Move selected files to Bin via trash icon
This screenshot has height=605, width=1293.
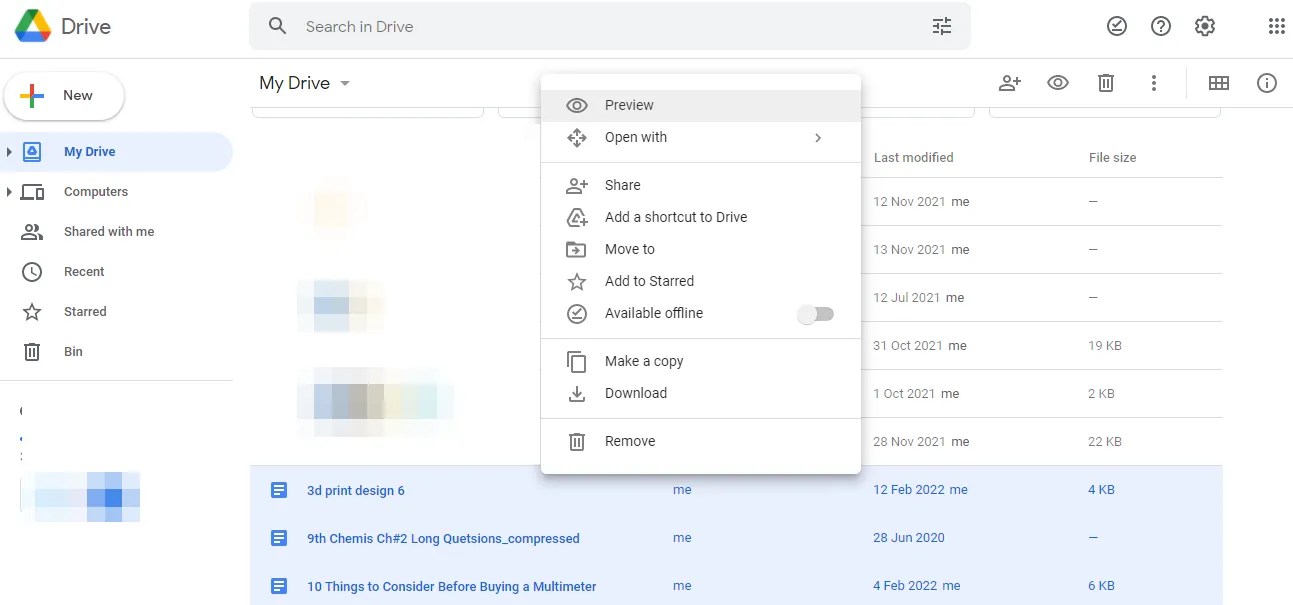[1105, 83]
